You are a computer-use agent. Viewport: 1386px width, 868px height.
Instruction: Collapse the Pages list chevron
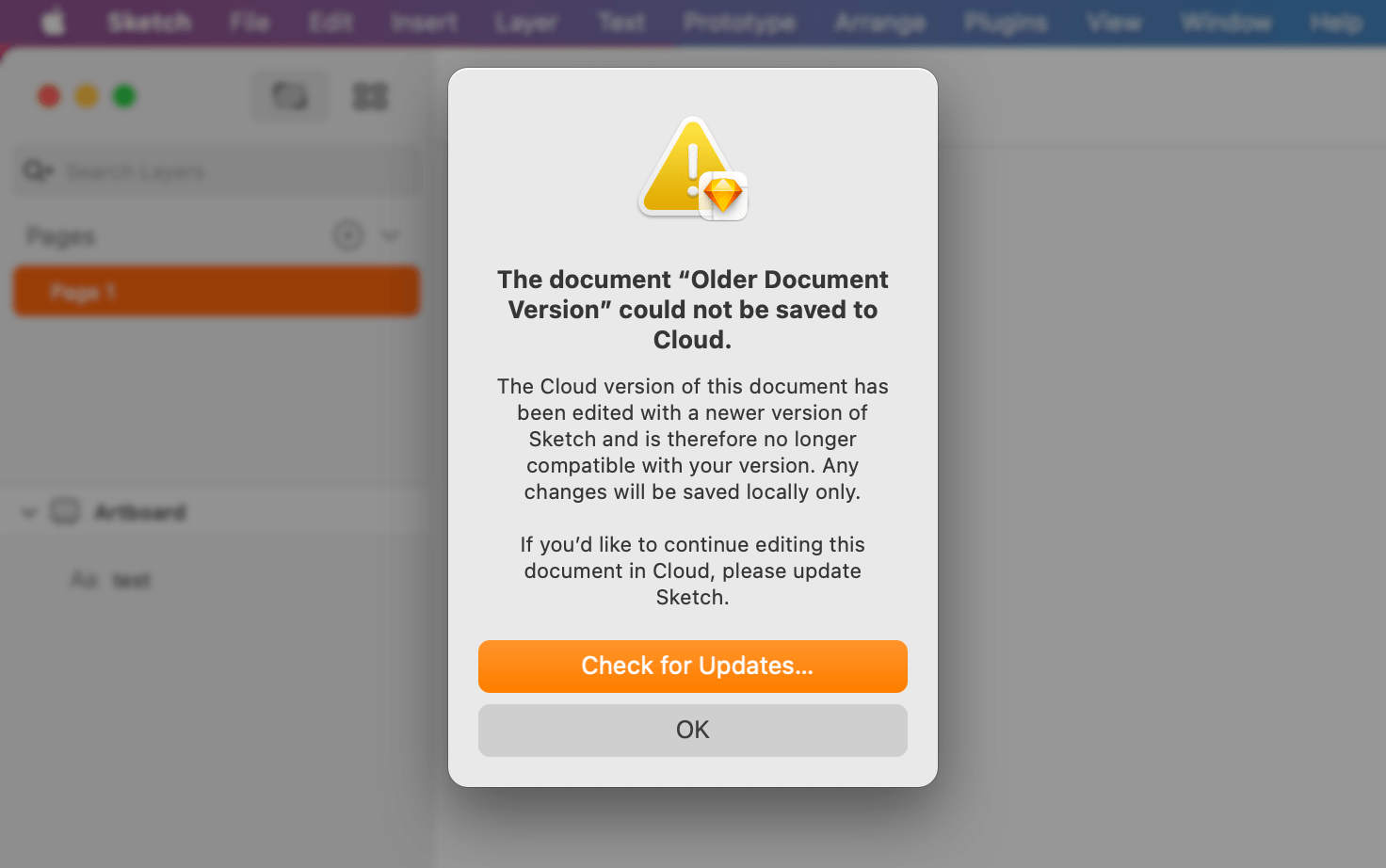(x=390, y=235)
